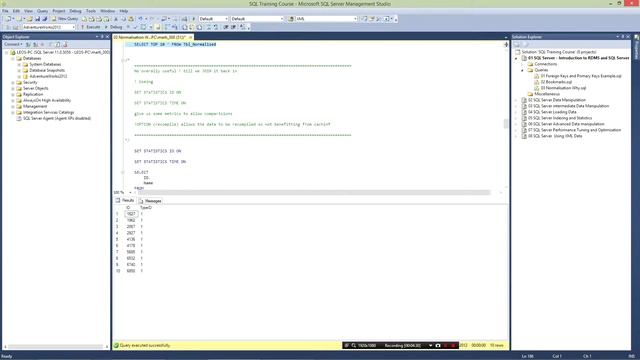Open the Edit menu
The height and width of the screenshot is (360, 640).
[16, 11]
